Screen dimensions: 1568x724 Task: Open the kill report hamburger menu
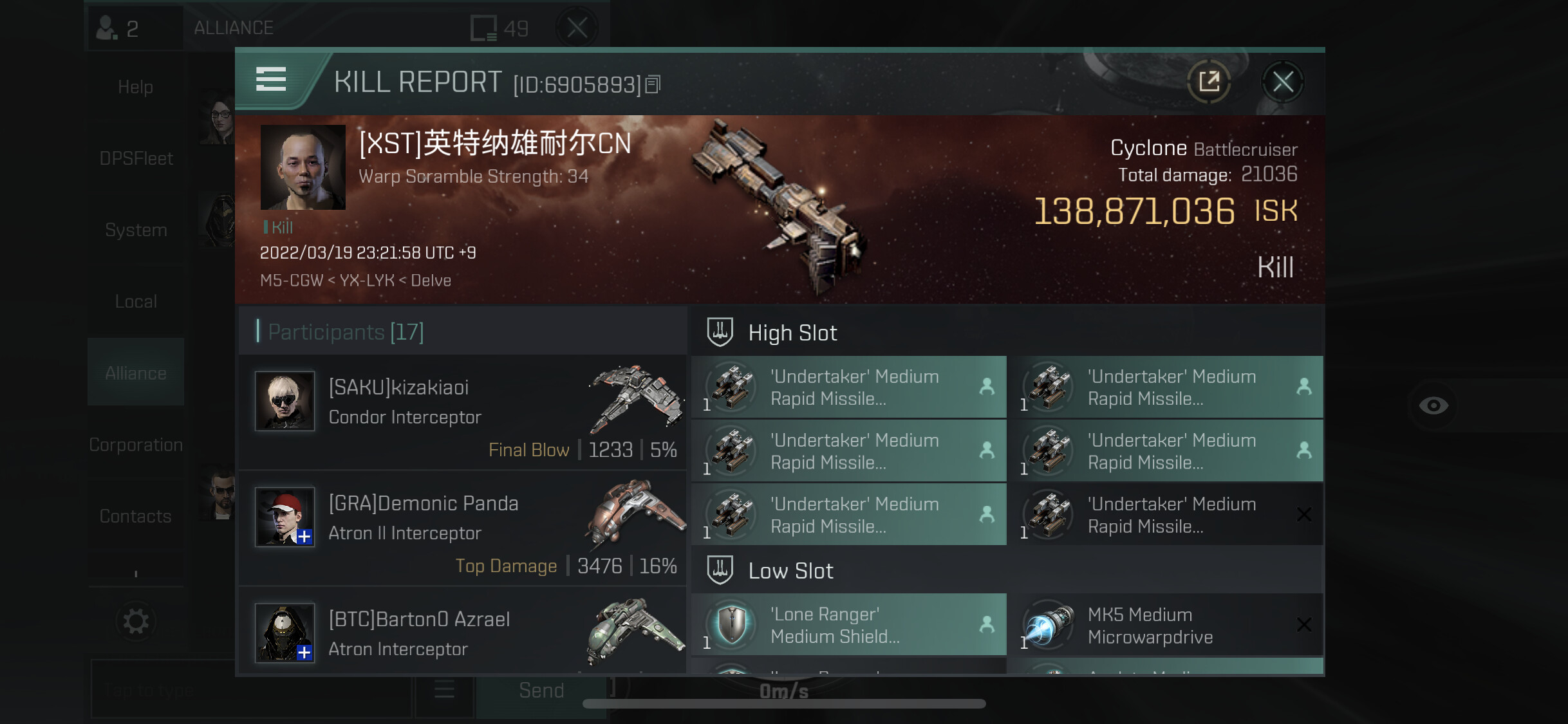click(270, 79)
